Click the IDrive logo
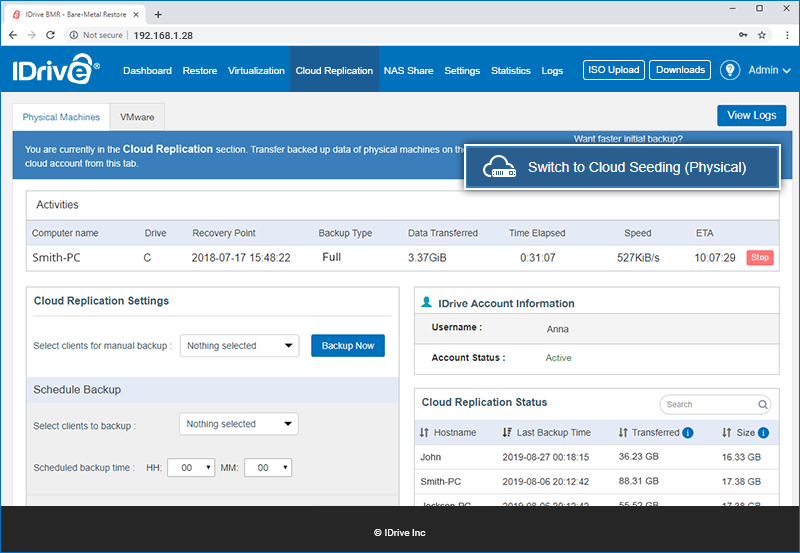 56,69
